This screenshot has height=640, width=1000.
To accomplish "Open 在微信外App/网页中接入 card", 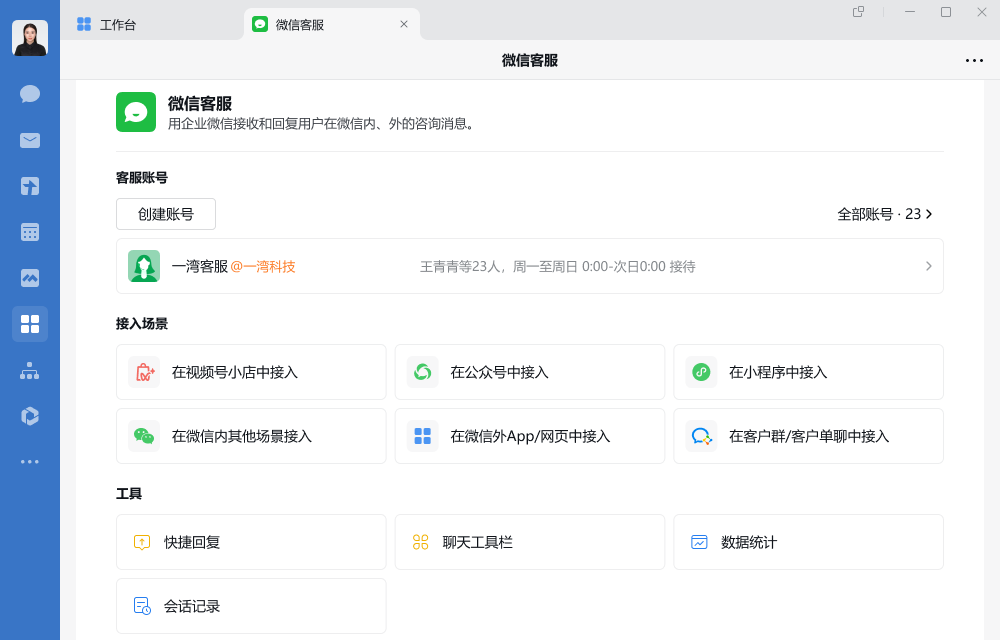I will tap(530, 436).
